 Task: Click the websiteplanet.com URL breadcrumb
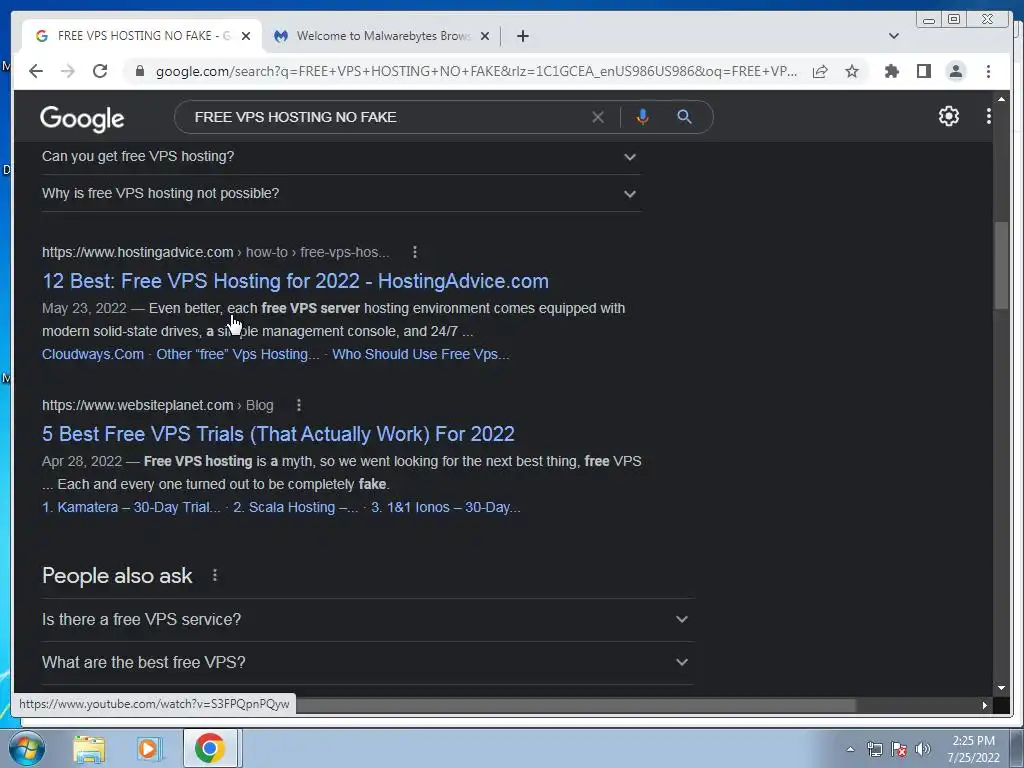157,405
